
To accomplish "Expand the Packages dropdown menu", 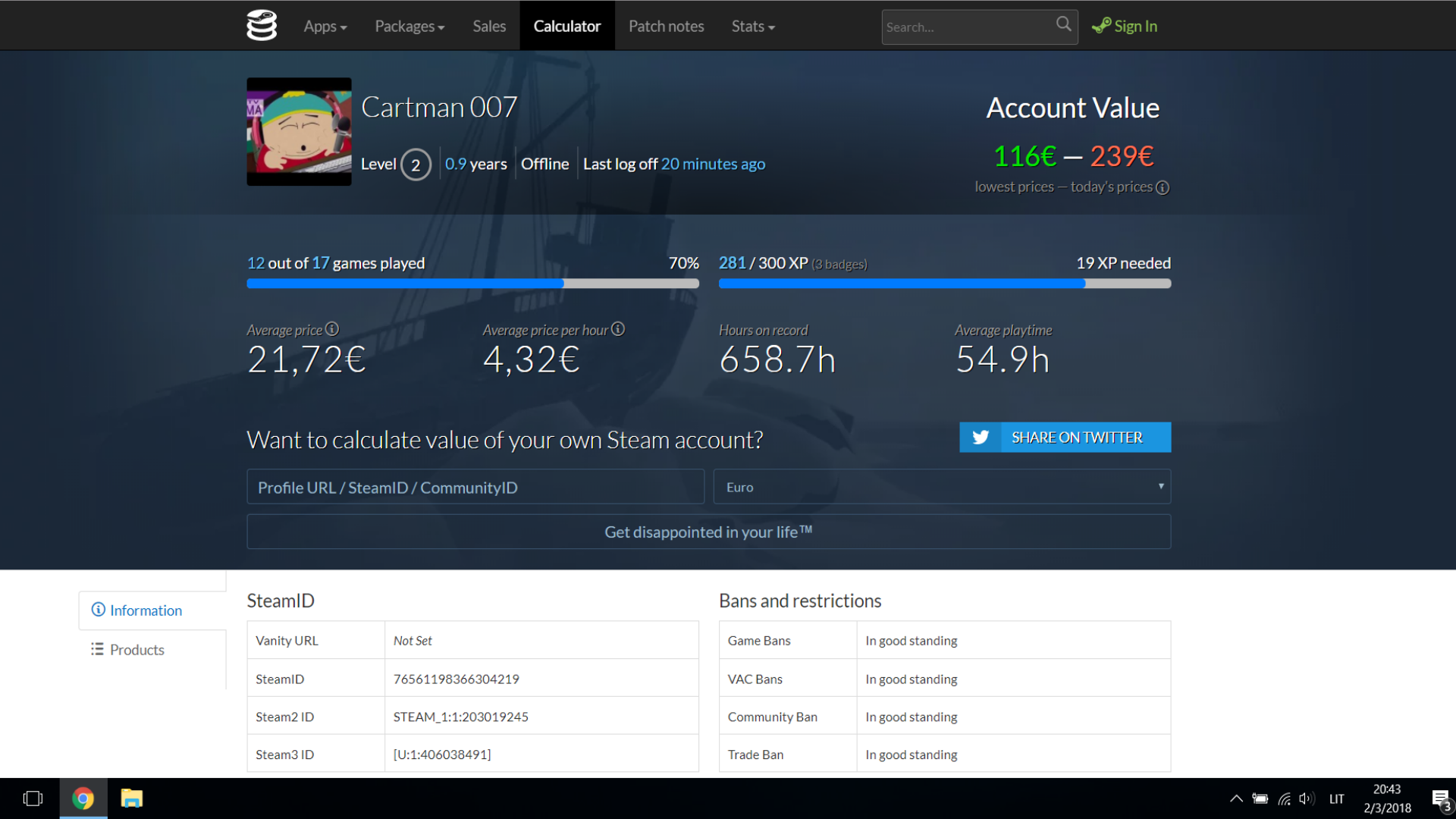I will [409, 26].
